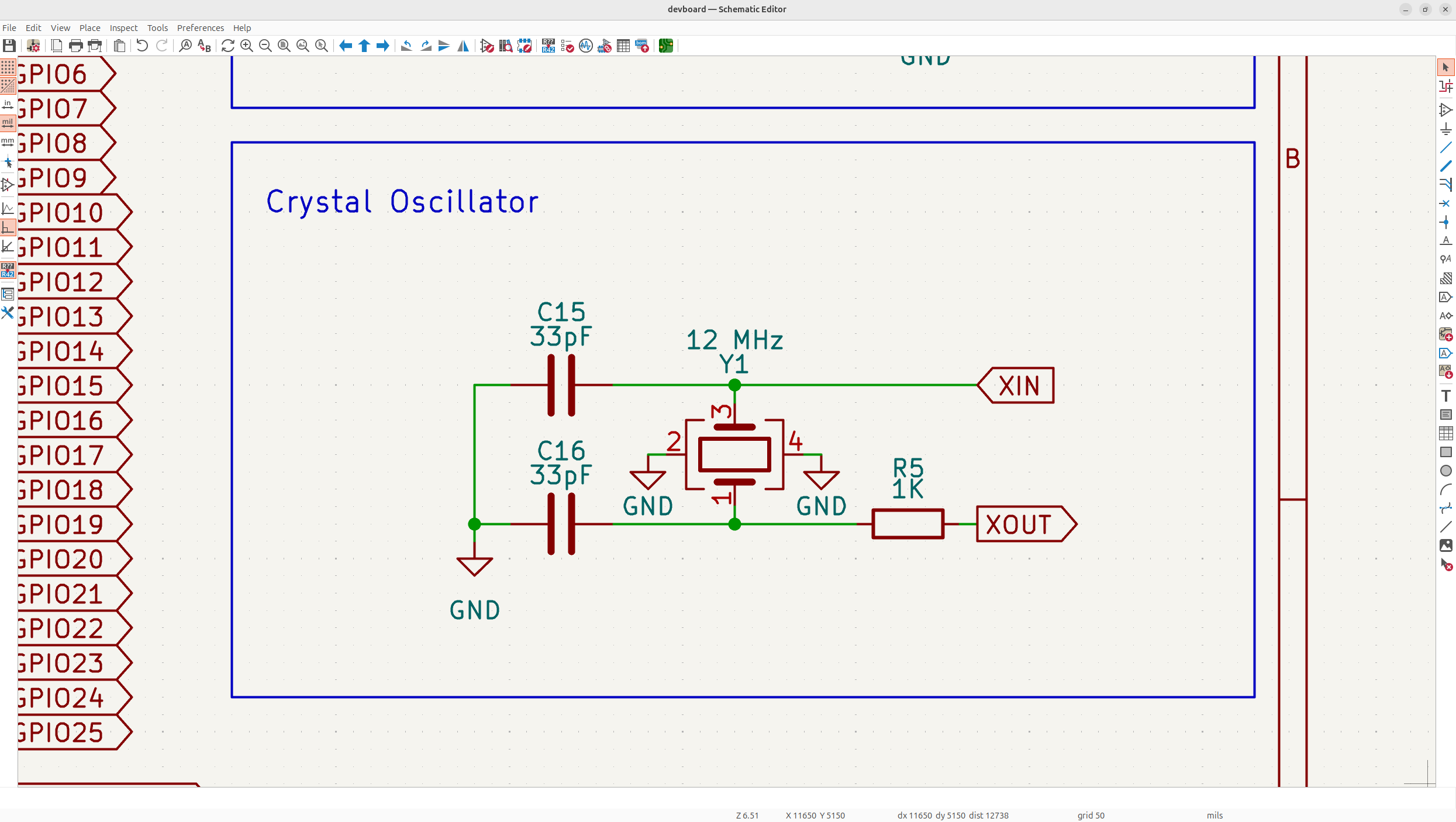This screenshot has height=822, width=1456.
Task: Switch units to inches
Action: pos(8,105)
